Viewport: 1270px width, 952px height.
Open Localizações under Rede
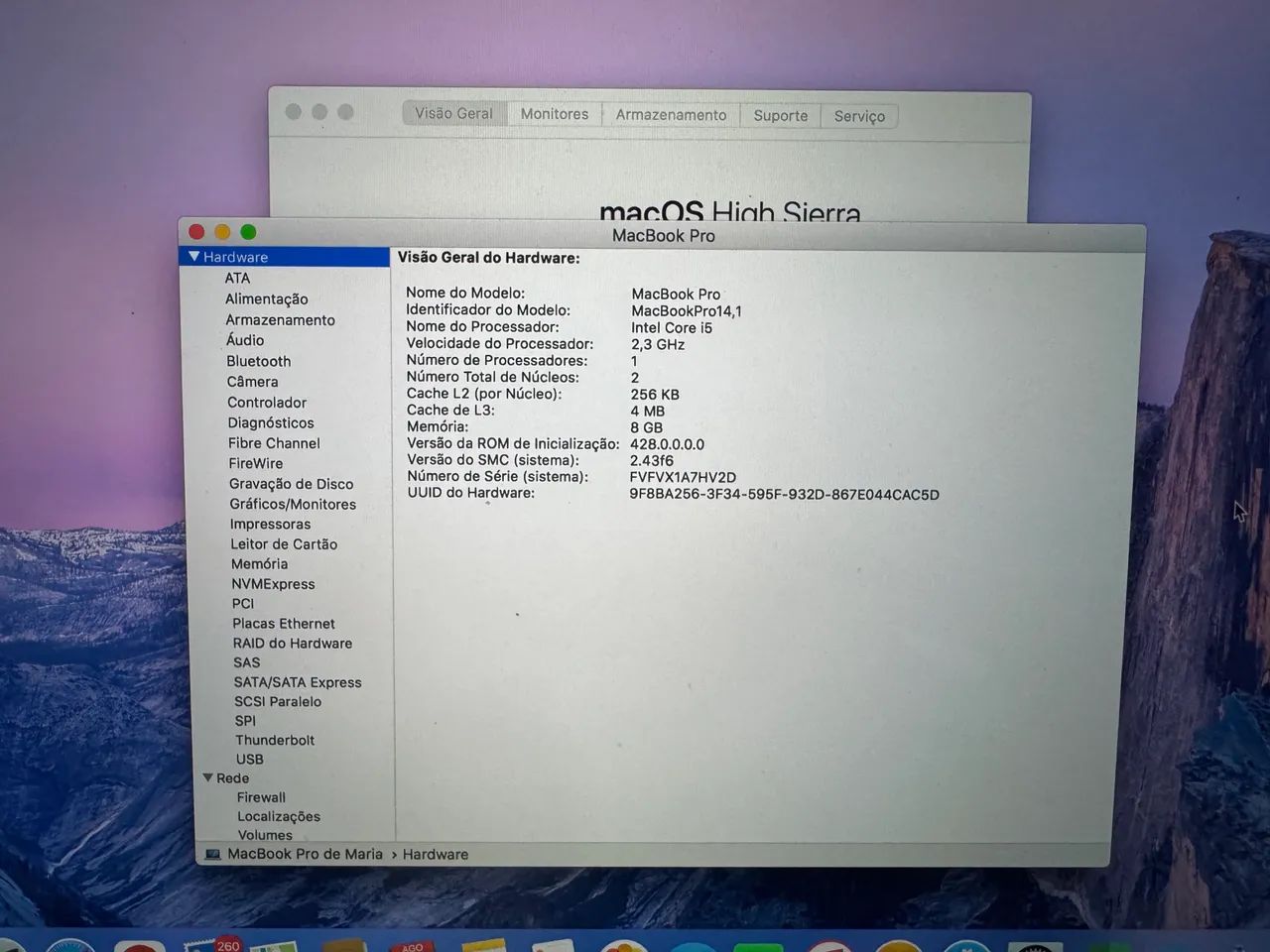(x=279, y=816)
